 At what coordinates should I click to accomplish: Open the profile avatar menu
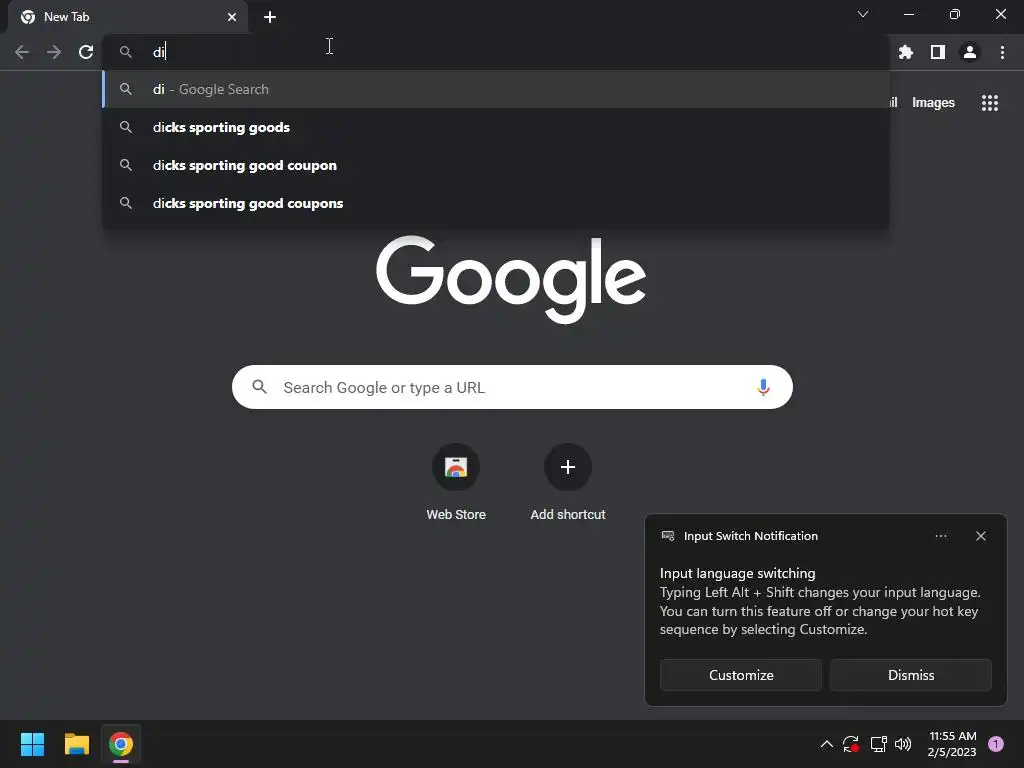pos(970,52)
